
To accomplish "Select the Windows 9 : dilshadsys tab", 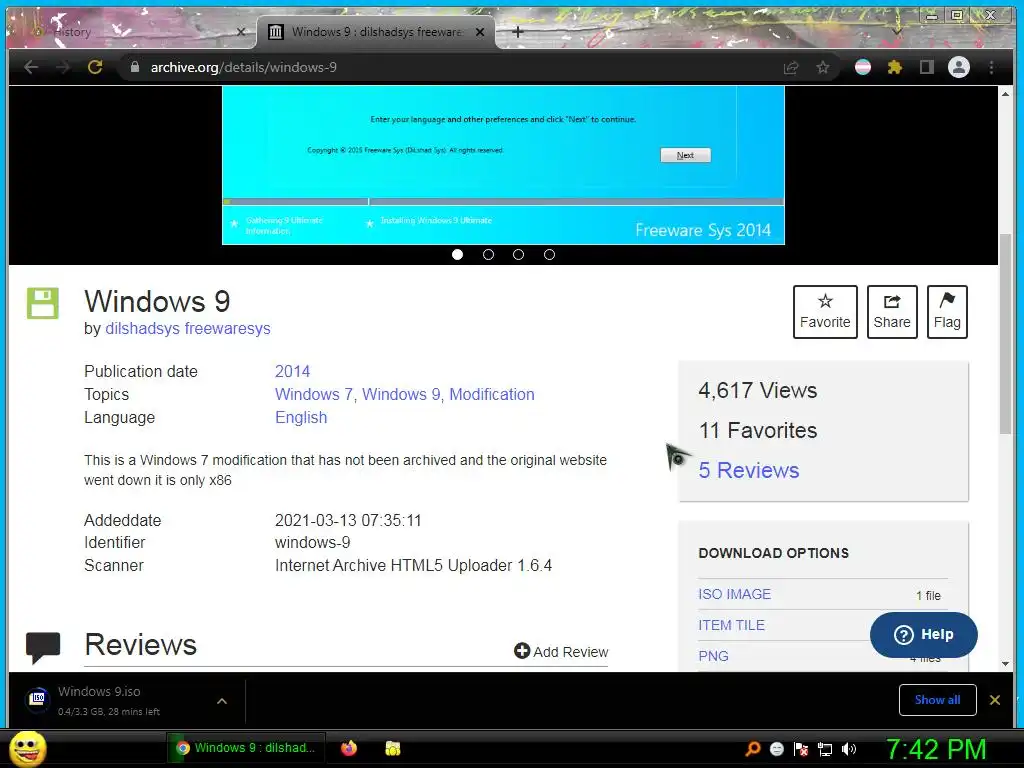I will [377, 31].
